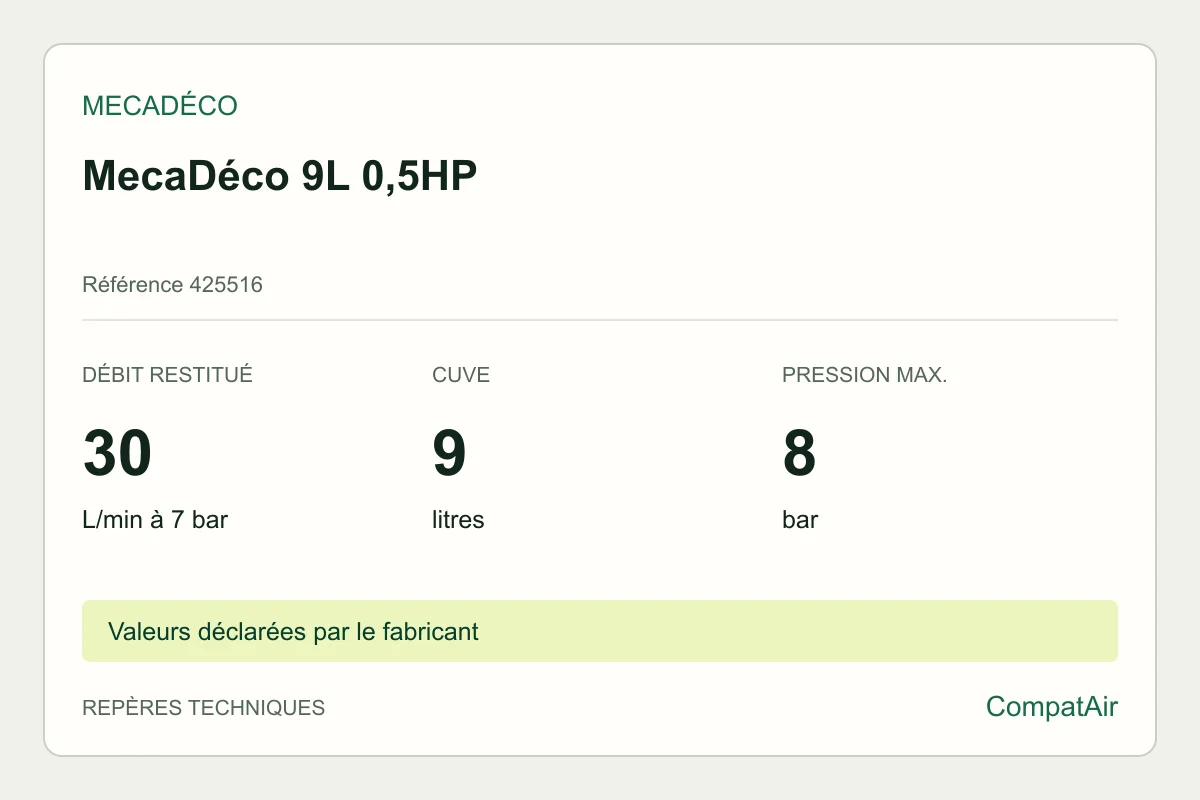Viewport: 1200px width, 800px height.
Task: Select the title MecaDéco 9L 0,5HP
Action: (280, 175)
